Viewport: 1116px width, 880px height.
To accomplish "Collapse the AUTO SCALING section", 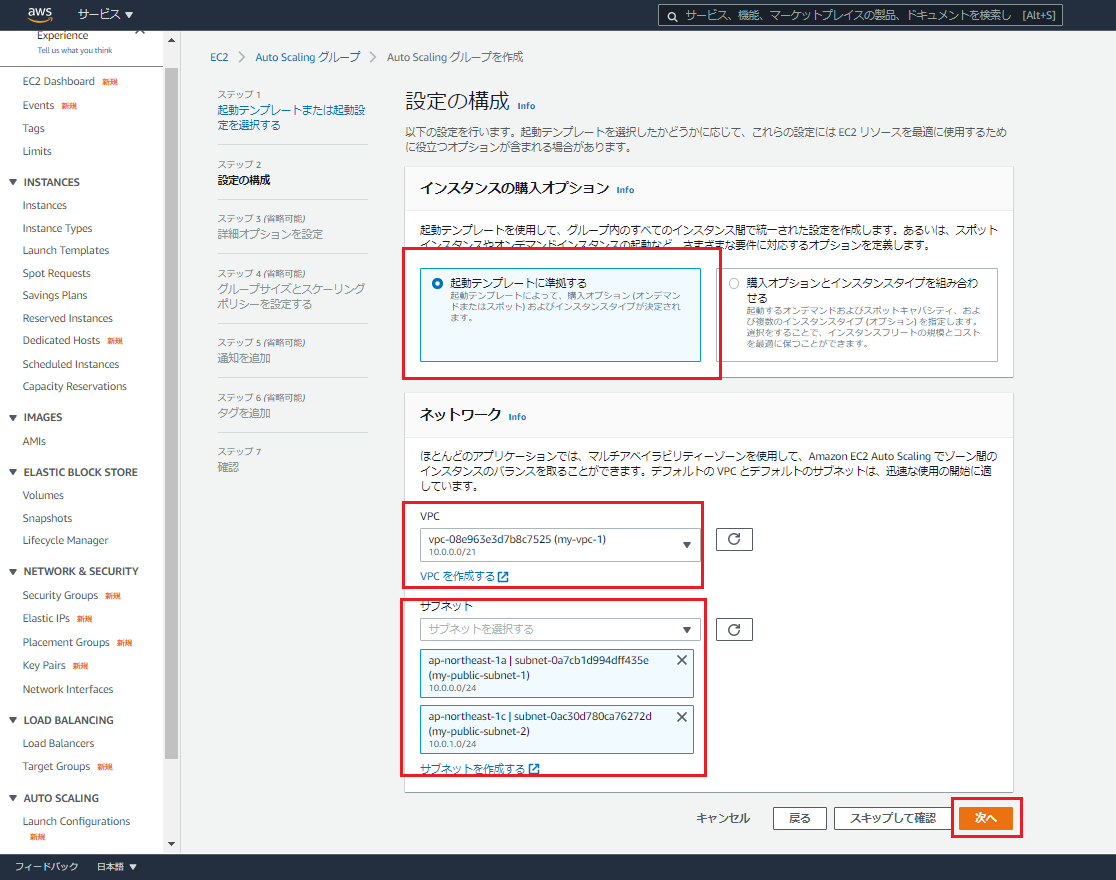I will 13,798.
